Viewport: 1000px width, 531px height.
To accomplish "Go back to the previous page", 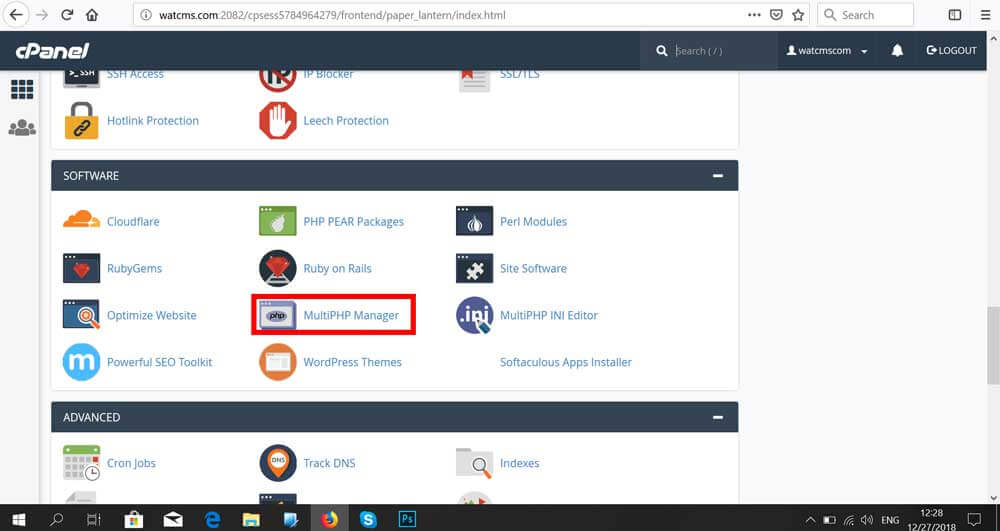I will click(15, 15).
